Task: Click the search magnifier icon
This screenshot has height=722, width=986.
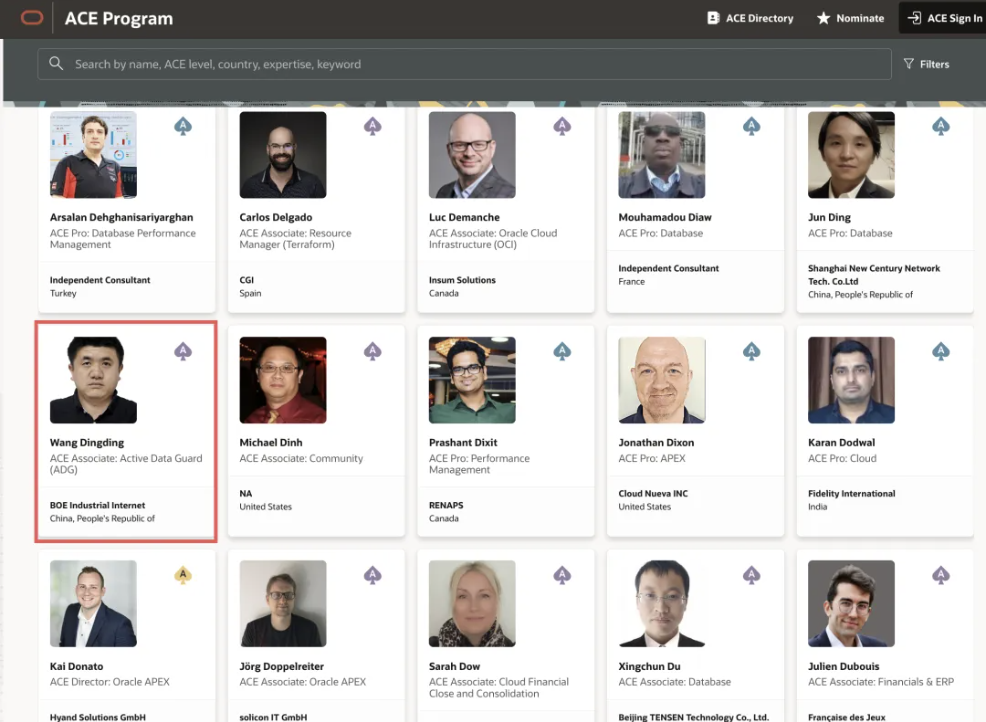Action: [56, 64]
